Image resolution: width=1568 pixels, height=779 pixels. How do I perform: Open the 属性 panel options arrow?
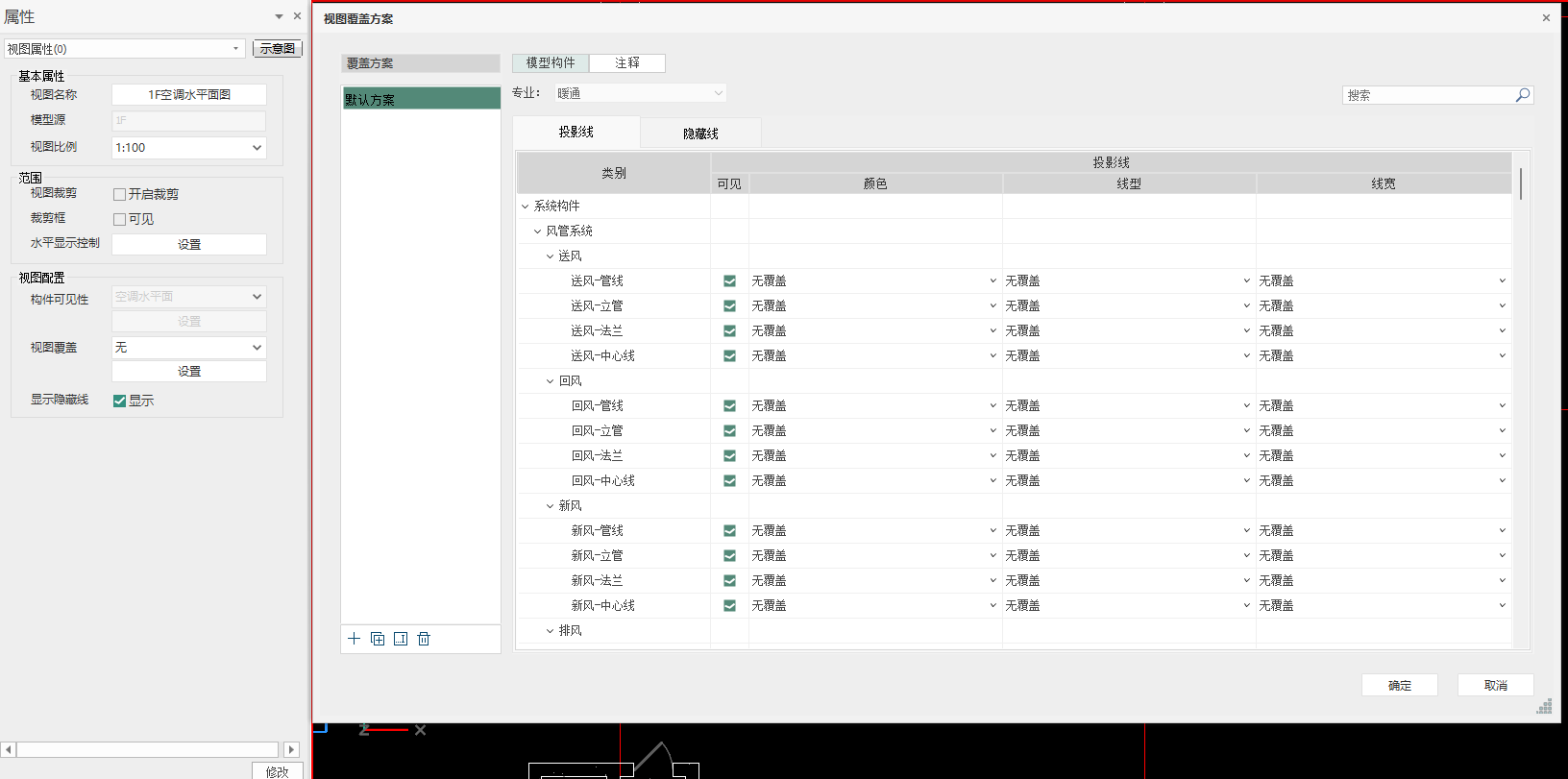pyautogui.click(x=279, y=16)
